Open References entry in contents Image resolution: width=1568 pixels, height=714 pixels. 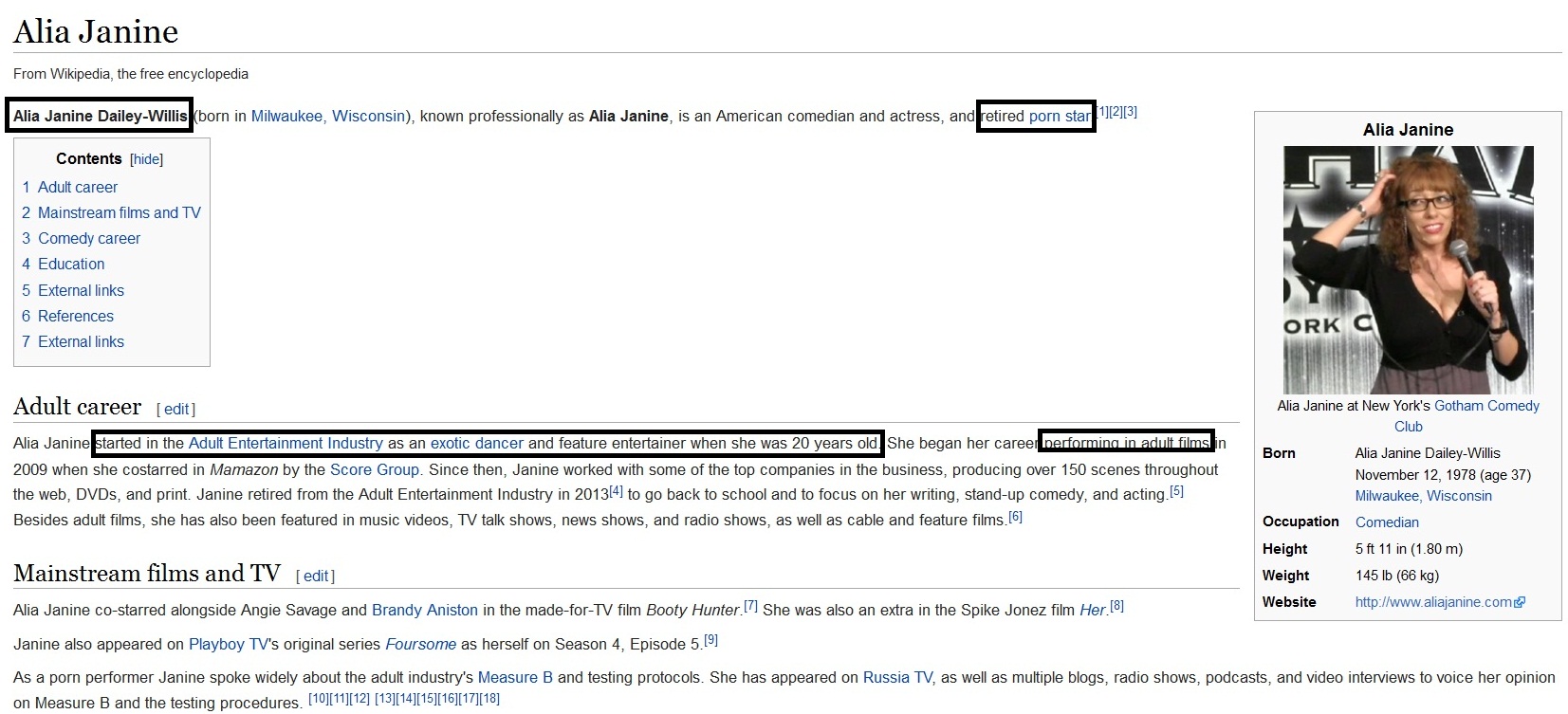click(75, 317)
